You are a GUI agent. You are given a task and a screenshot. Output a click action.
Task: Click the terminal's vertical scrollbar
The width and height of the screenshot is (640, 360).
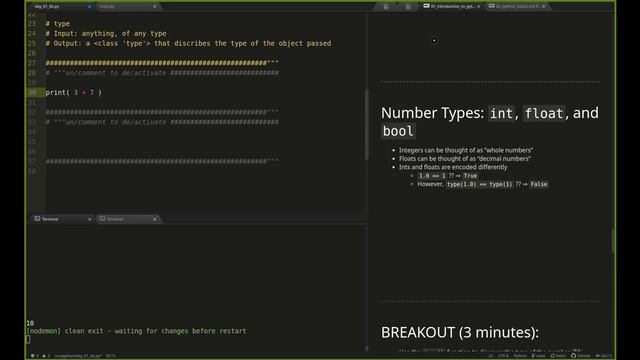click(x=366, y=349)
